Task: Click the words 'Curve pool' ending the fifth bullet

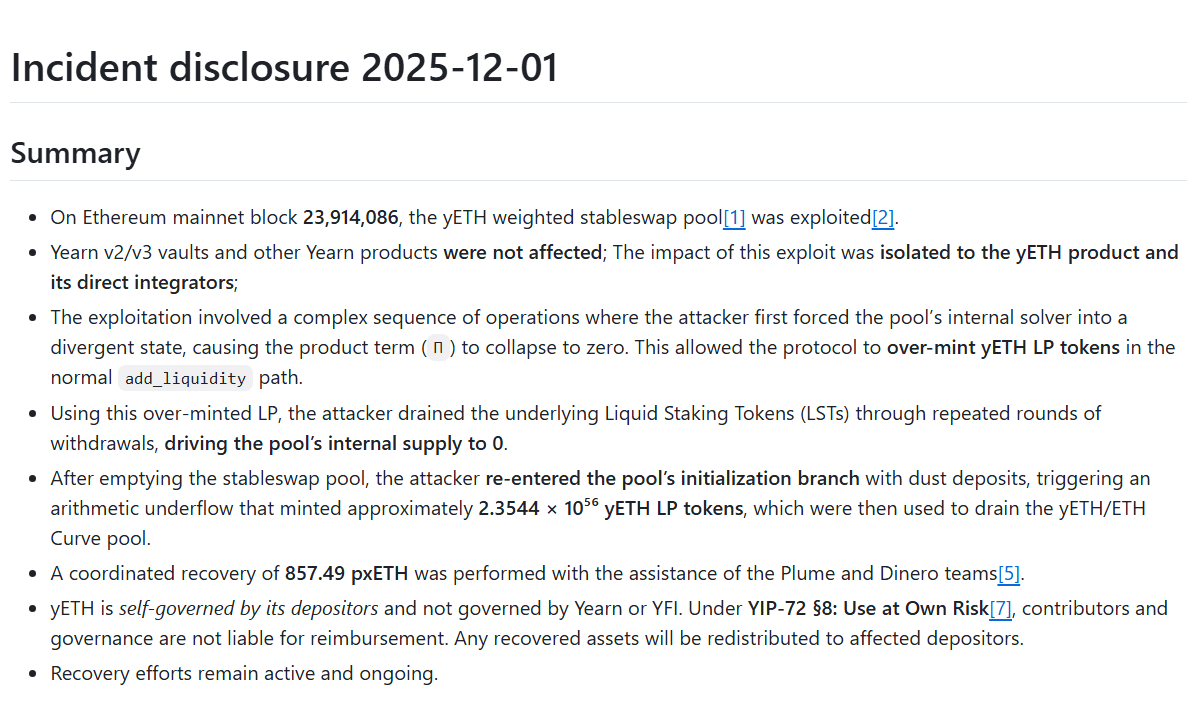Action: 99,539
